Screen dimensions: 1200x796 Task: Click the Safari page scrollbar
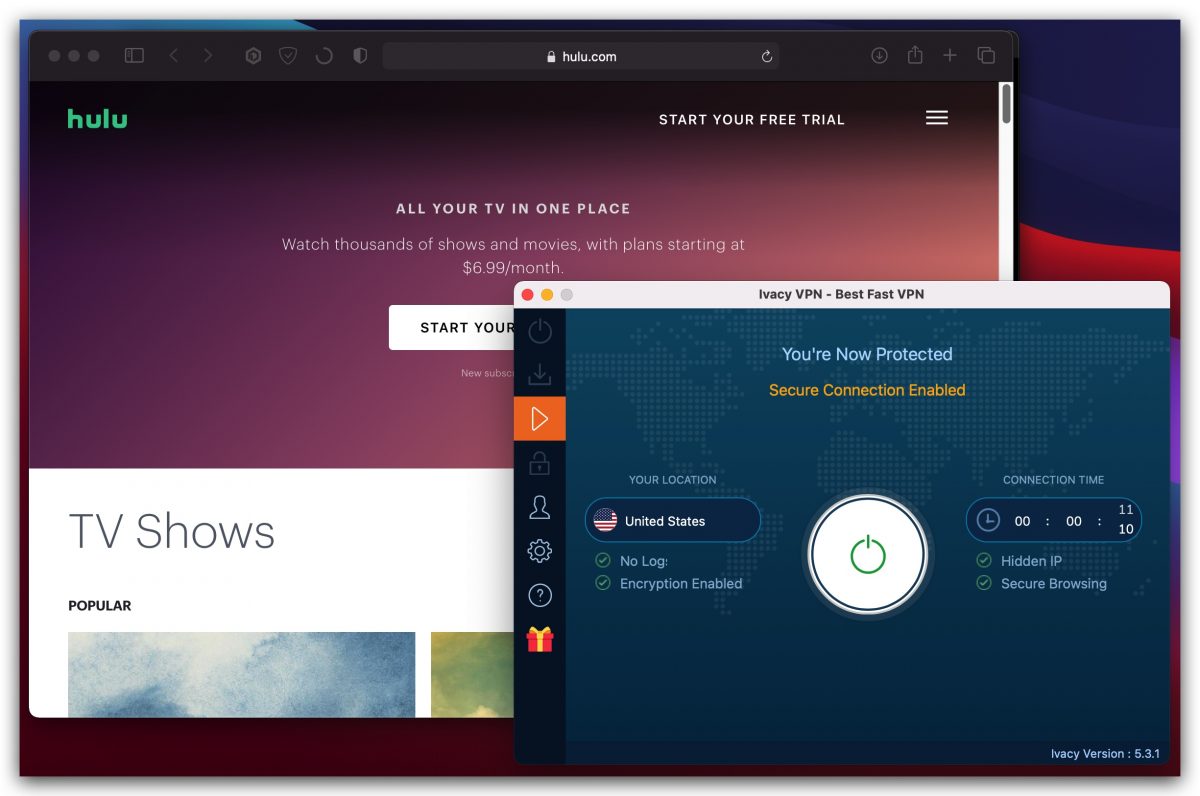[1006, 104]
